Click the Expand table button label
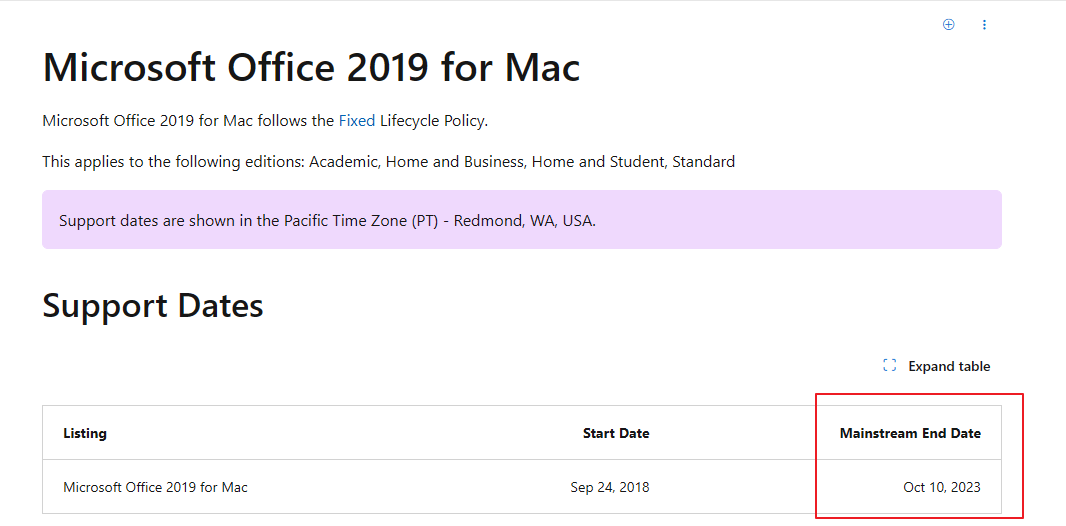The image size is (1066, 526). tap(949, 366)
